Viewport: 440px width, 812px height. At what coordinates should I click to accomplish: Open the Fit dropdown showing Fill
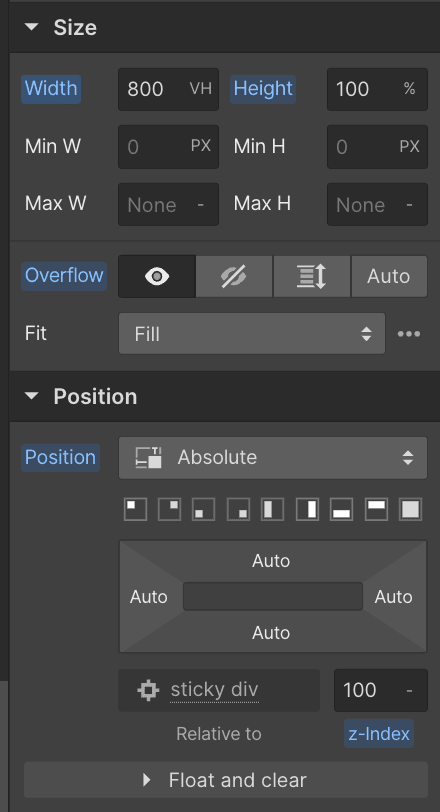252,334
